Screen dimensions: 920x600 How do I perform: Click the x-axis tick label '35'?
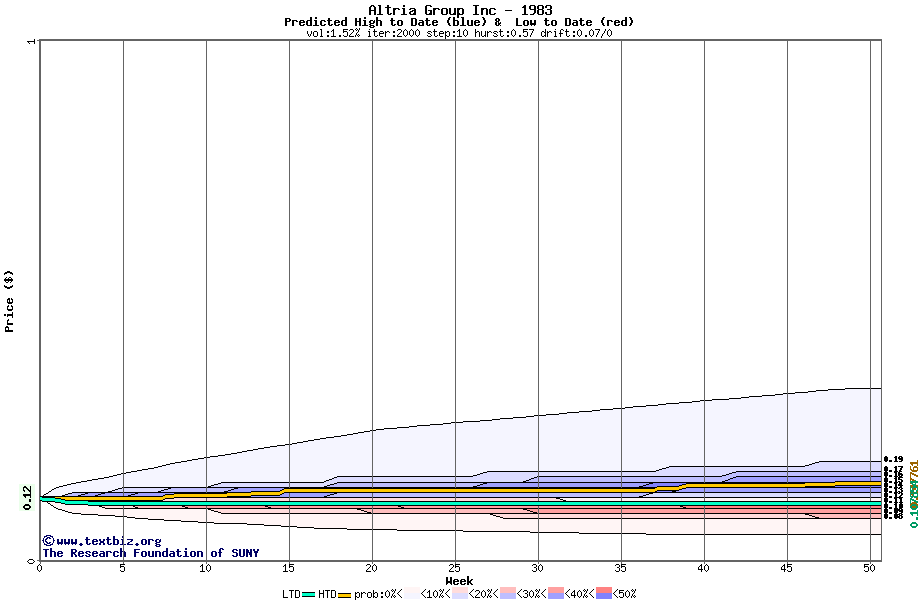(620, 568)
